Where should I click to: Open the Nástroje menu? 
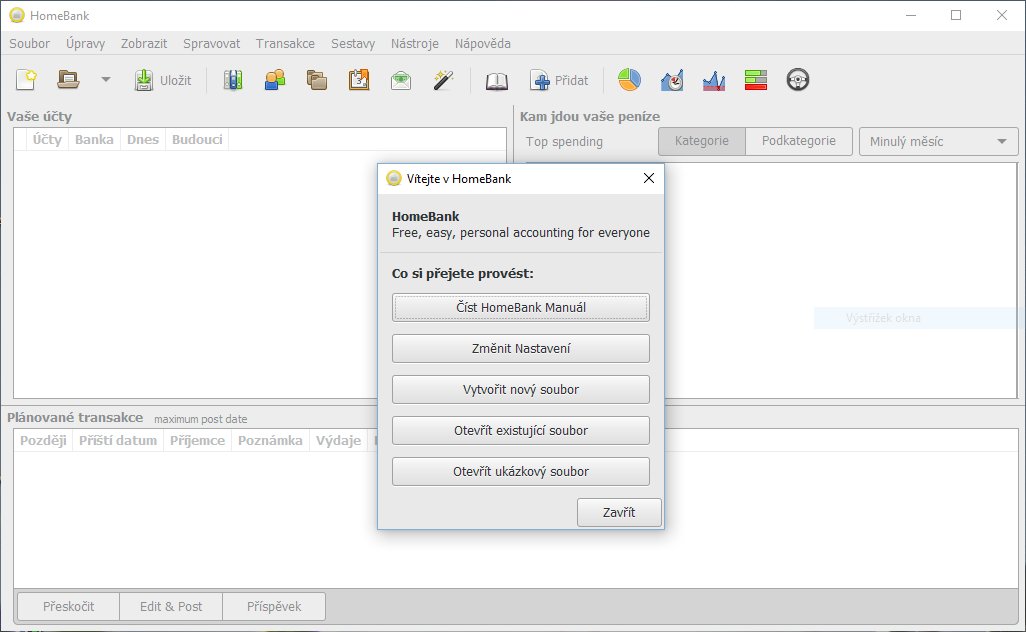tap(415, 43)
